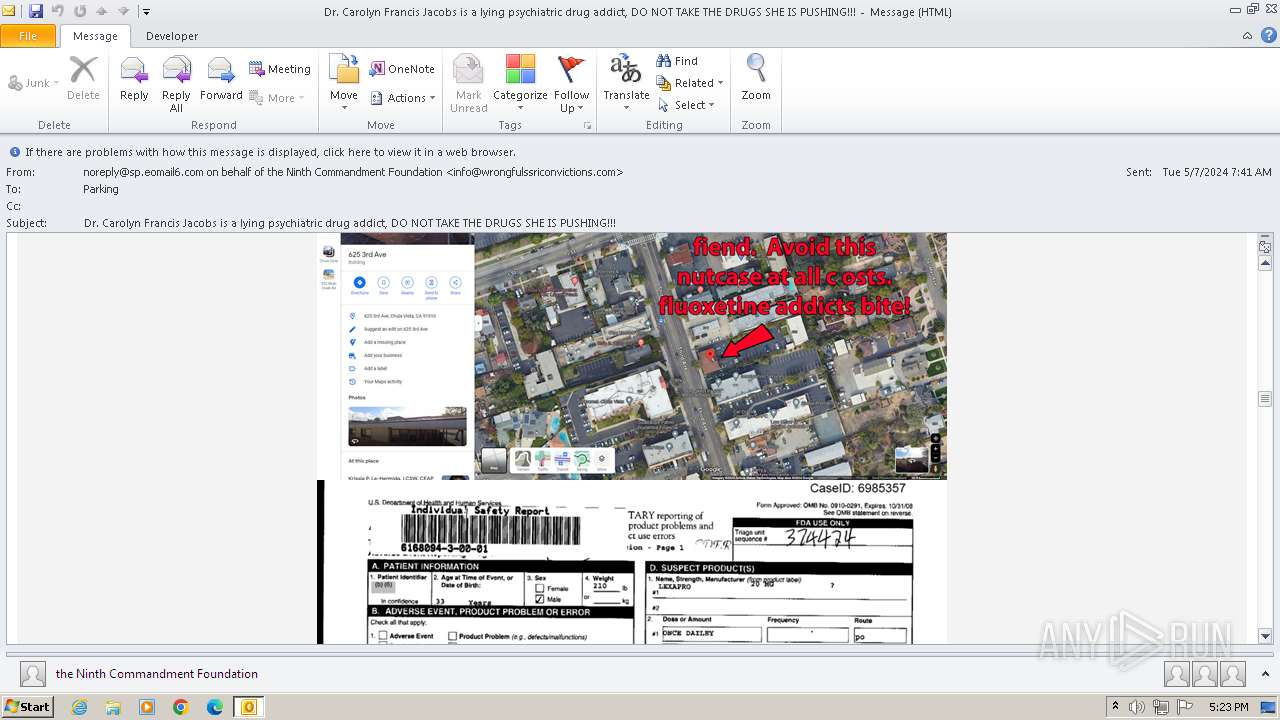Open the Translate menu

click(x=626, y=84)
